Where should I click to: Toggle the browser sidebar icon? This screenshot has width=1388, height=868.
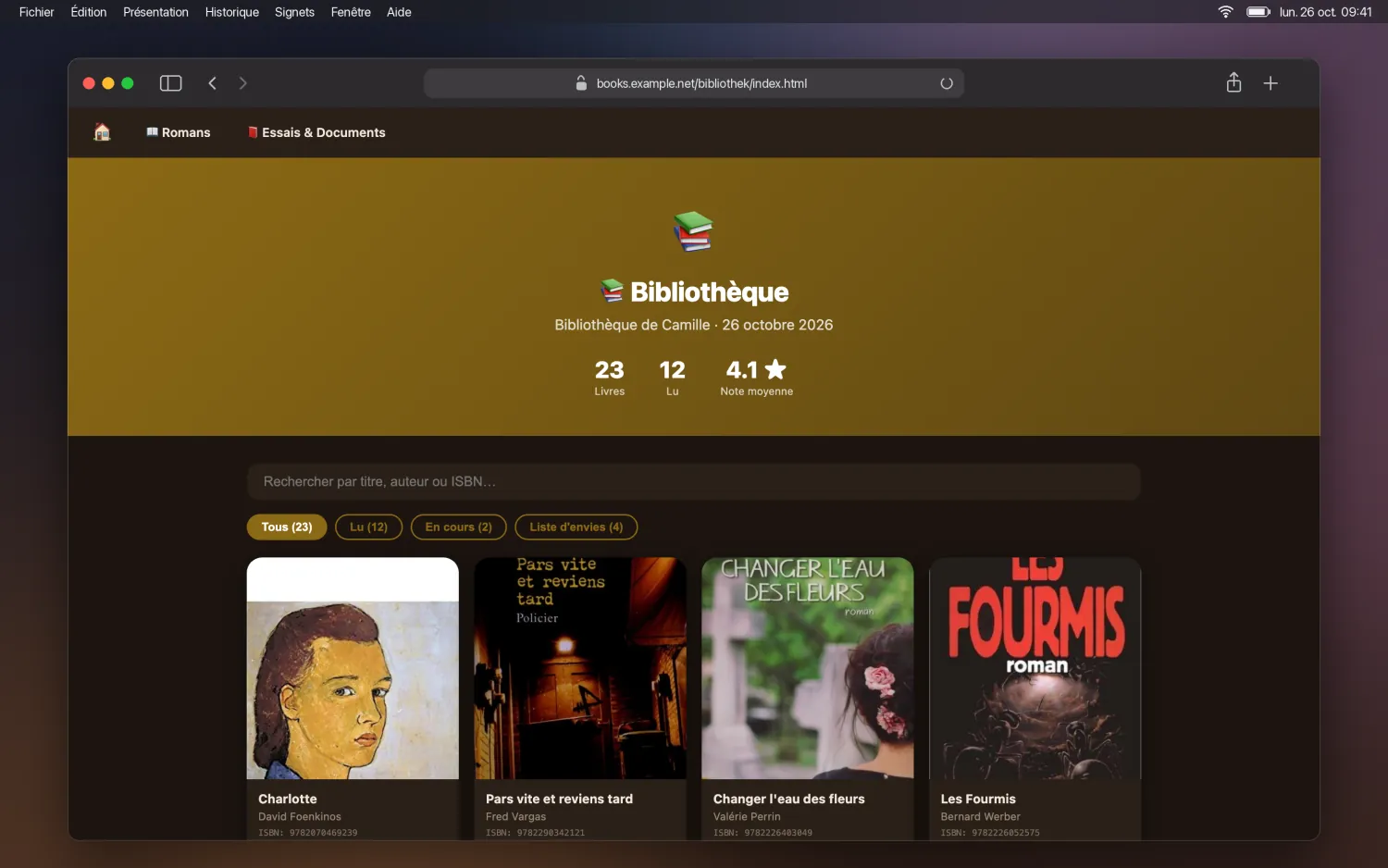tap(171, 83)
